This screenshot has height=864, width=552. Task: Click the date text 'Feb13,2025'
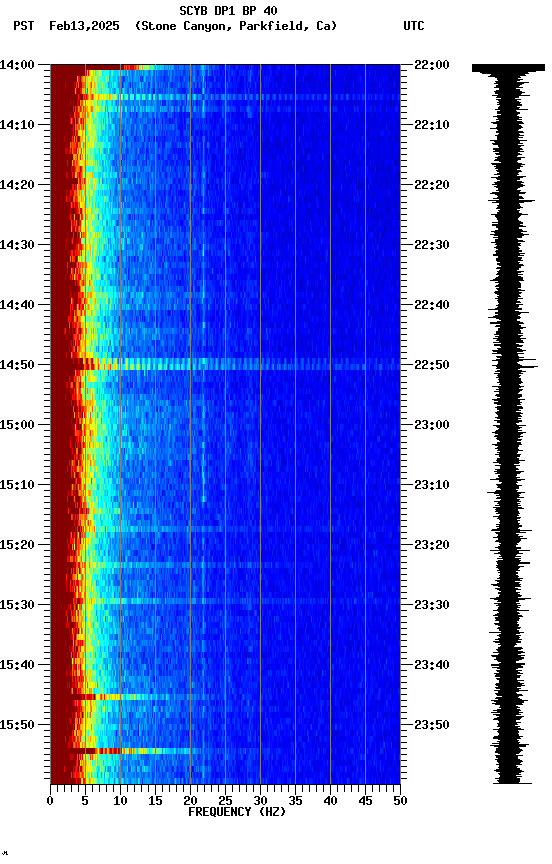[x=84, y=26]
